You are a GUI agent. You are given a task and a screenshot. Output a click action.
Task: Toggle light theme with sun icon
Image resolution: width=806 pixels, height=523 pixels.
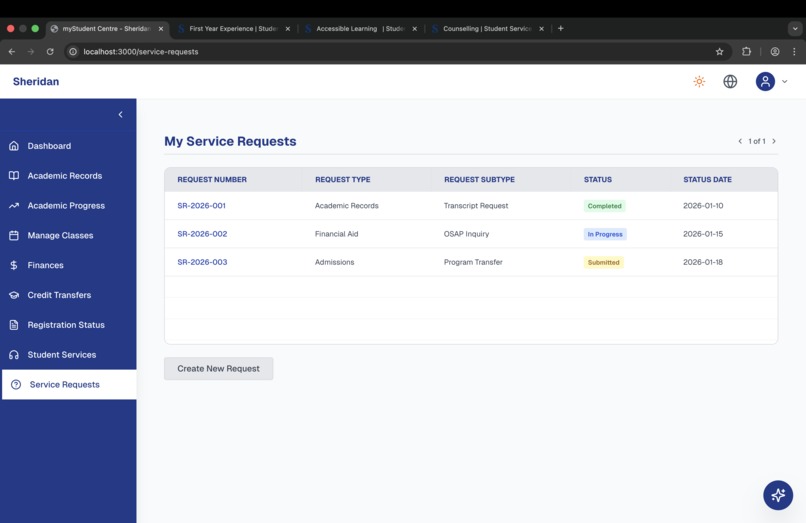coord(699,81)
